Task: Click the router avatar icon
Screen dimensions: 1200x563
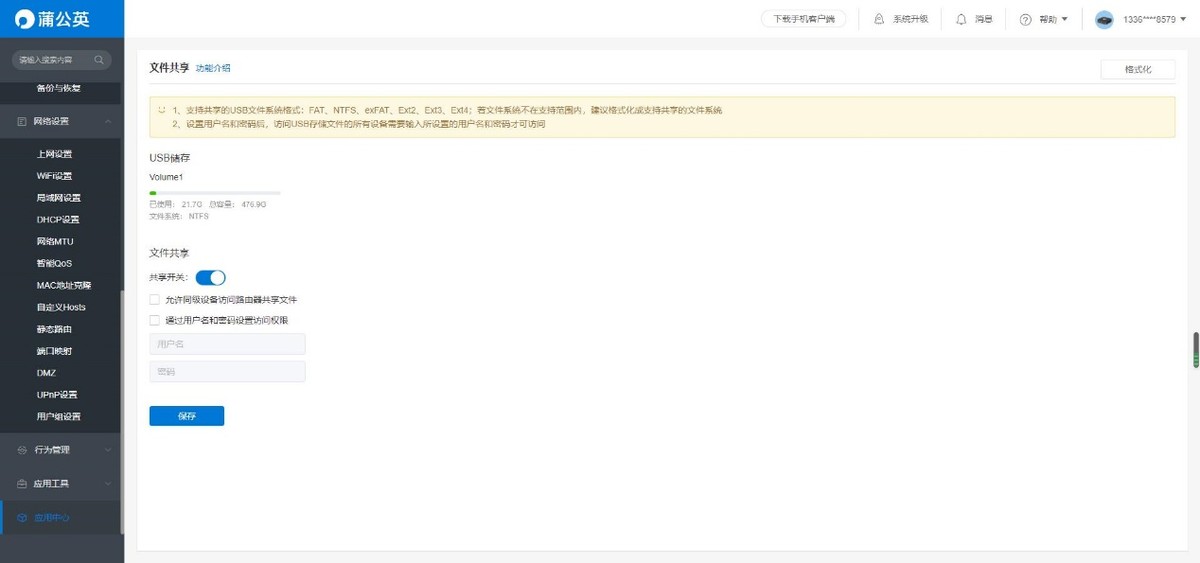Action: pyautogui.click(x=1104, y=19)
